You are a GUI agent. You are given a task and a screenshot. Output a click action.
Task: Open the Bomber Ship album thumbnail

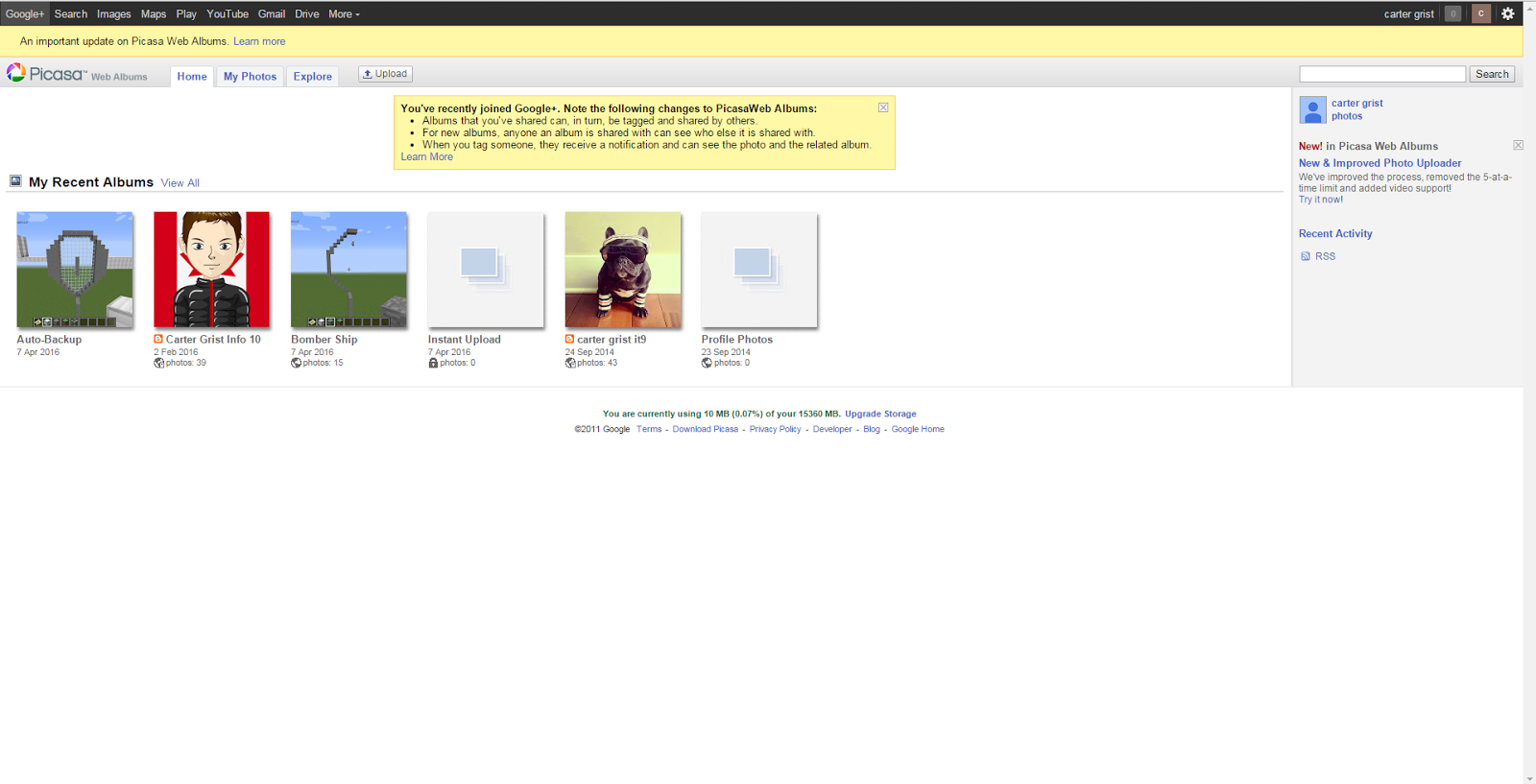348,270
